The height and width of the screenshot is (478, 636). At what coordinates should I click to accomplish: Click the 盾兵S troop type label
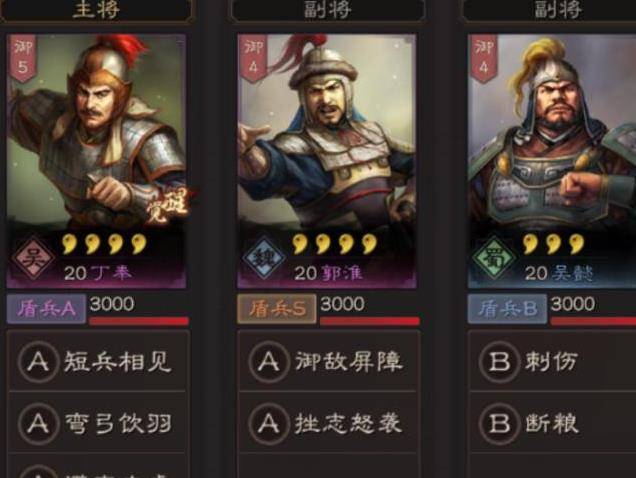point(277,309)
